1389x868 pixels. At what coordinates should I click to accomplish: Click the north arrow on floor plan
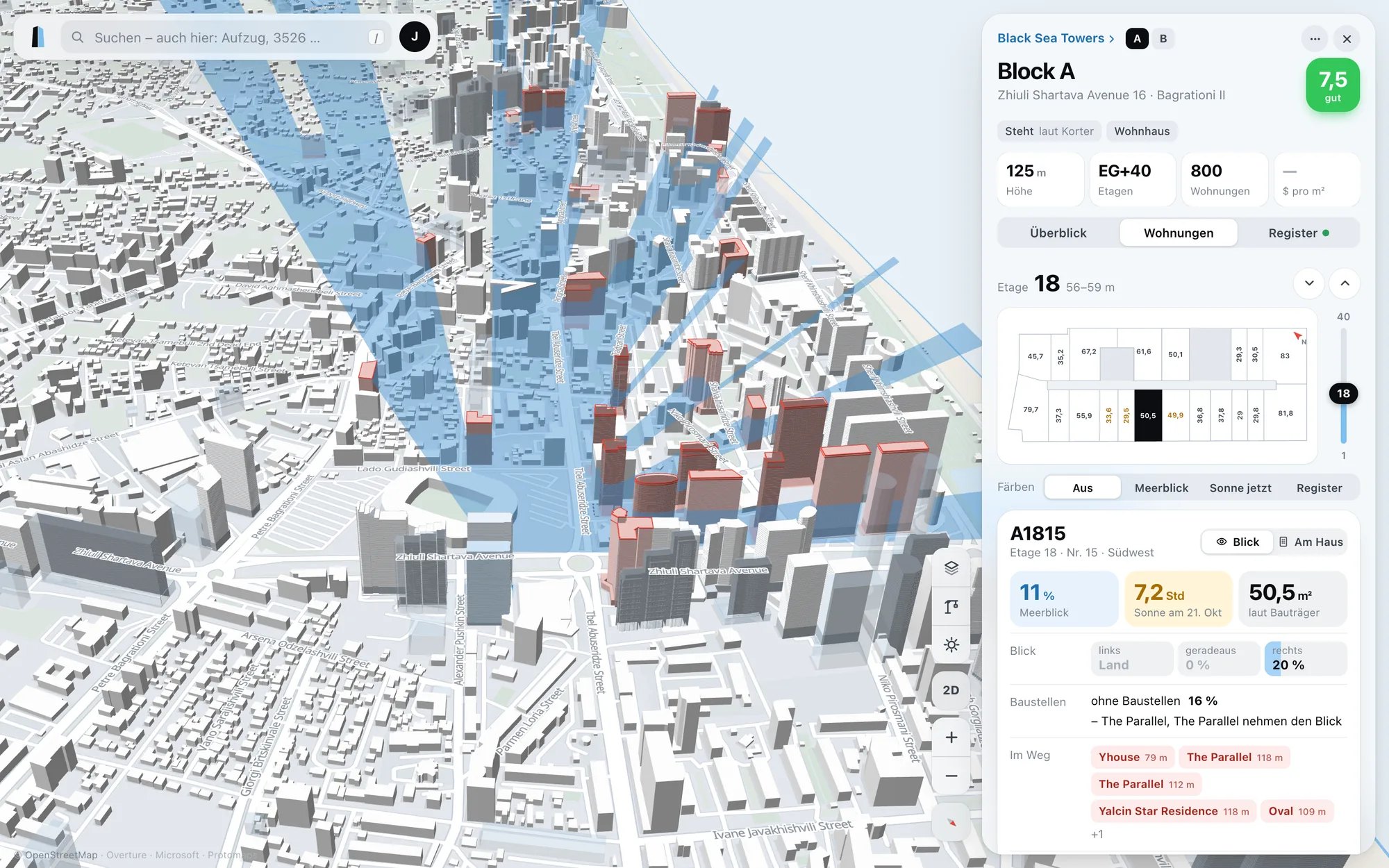click(1298, 337)
